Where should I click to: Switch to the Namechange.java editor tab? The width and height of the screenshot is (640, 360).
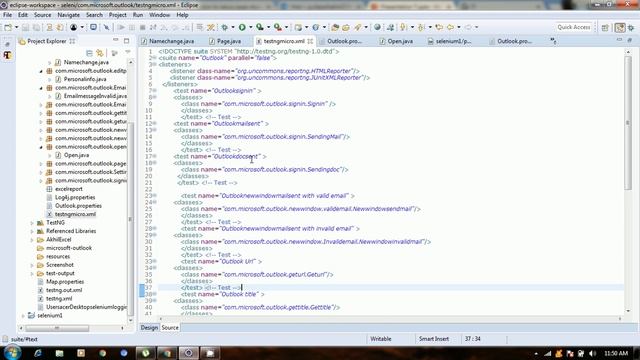coord(168,41)
